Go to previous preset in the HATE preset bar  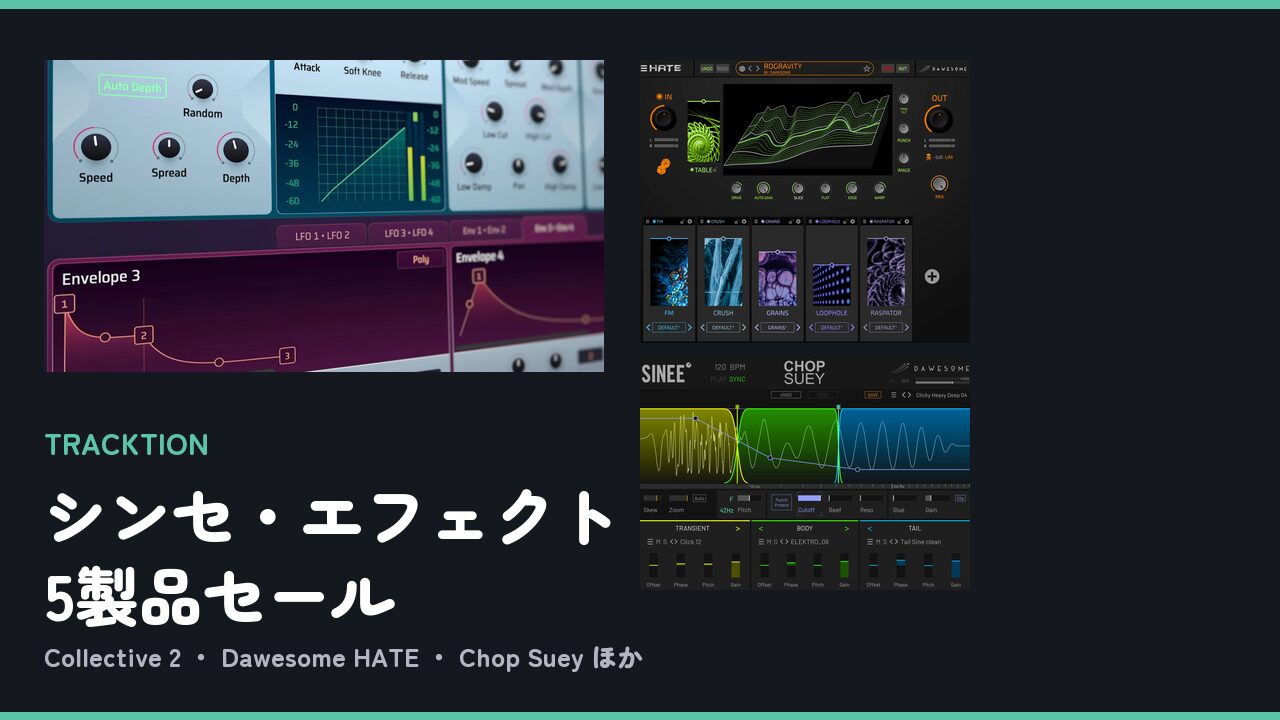click(750, 69)
